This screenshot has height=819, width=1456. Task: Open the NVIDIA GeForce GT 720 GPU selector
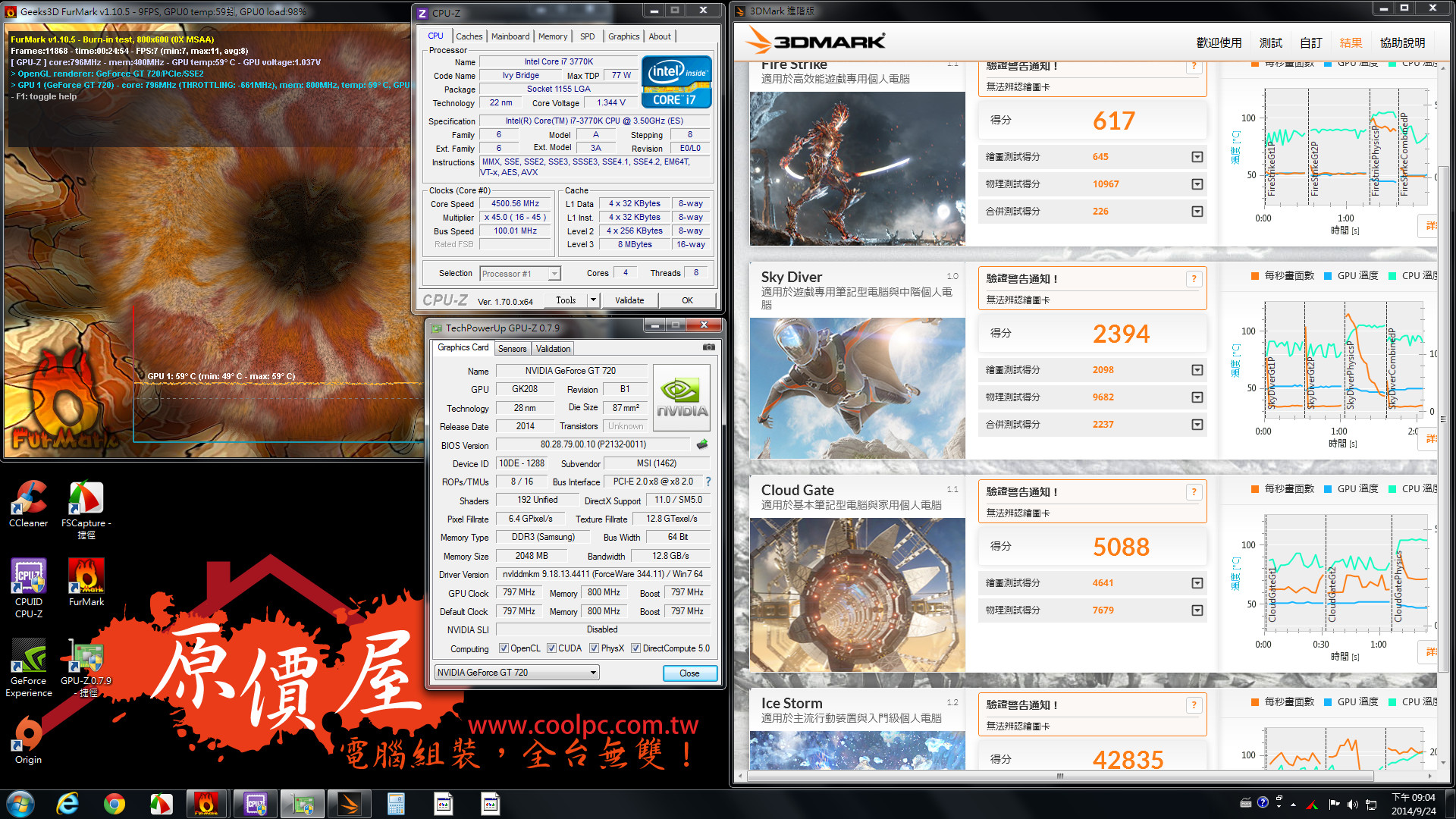(516, 673)
